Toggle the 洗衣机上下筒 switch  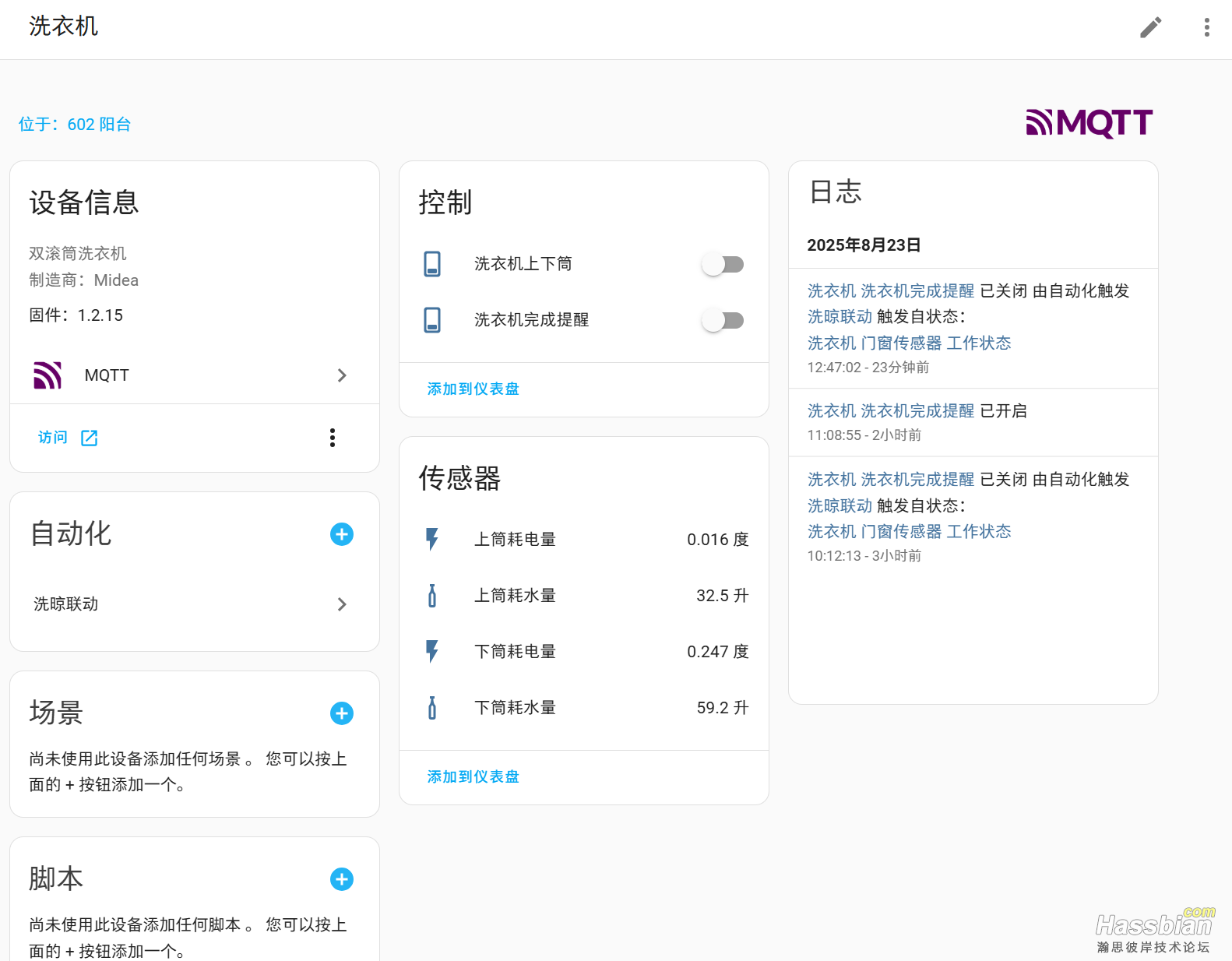723,264
